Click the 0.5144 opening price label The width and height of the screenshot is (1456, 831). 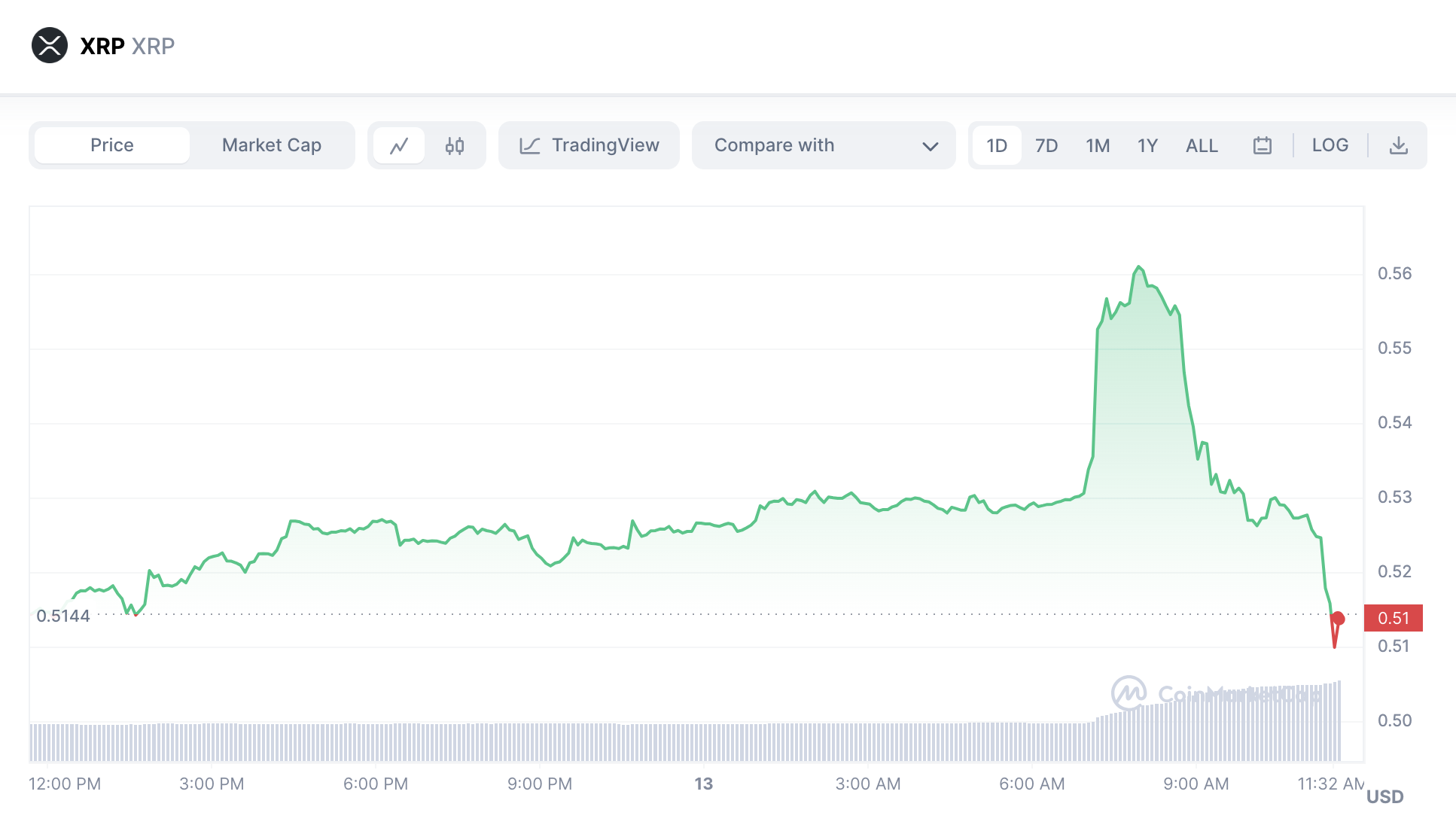click(x=63, y=616)
